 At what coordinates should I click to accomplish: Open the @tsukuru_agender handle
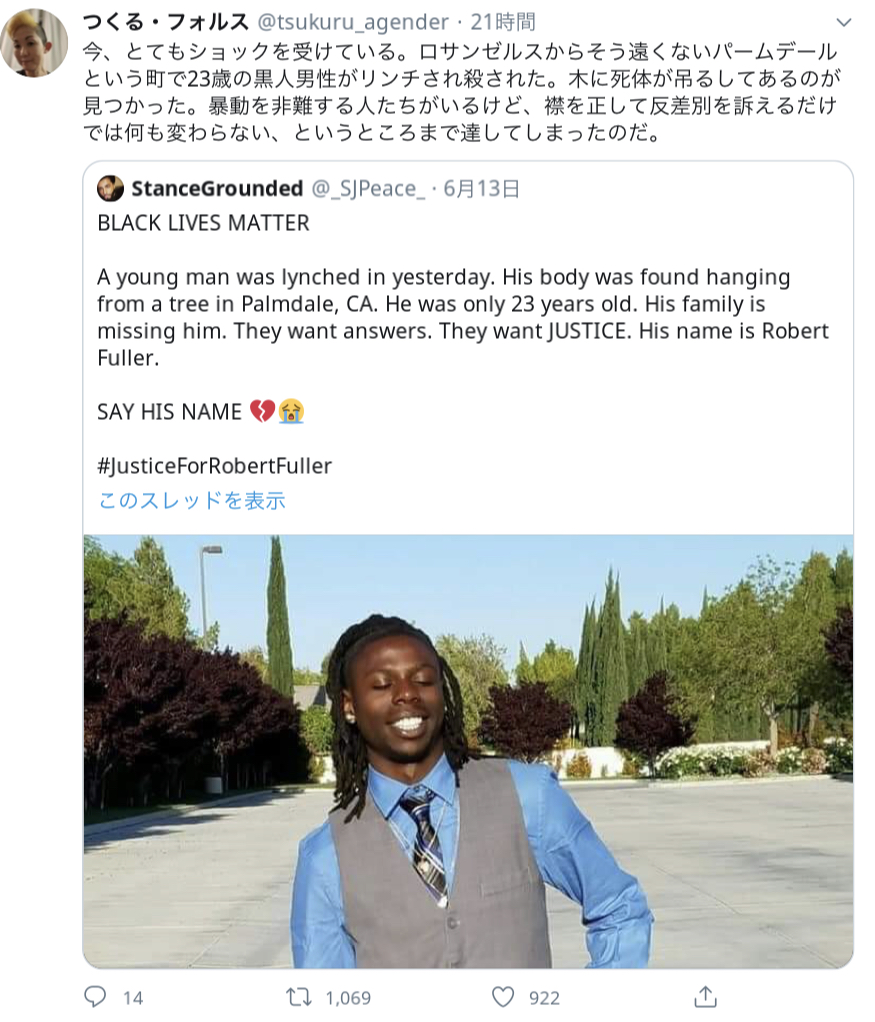(353, 22)
